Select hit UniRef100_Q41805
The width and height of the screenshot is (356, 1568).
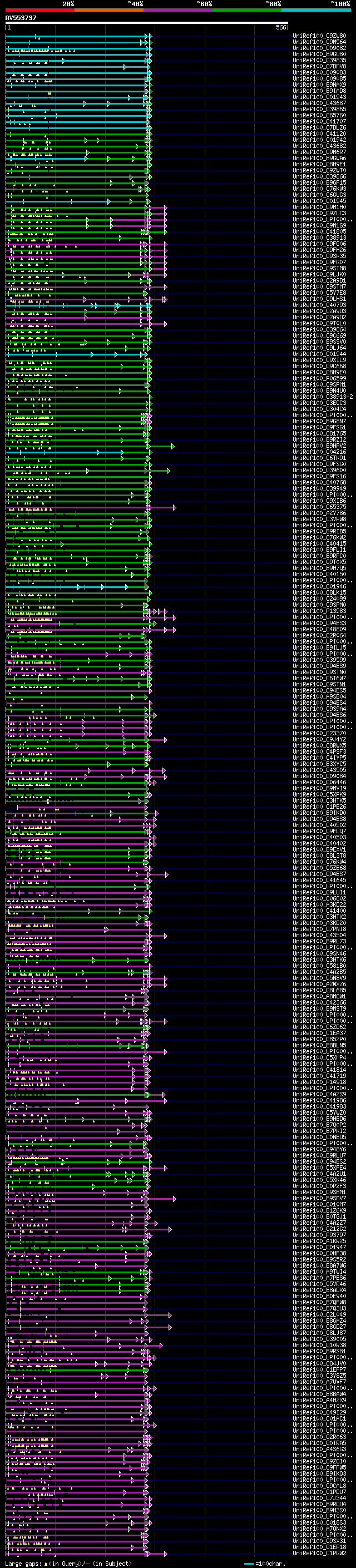pyautogui.click(x=319, y=231)
